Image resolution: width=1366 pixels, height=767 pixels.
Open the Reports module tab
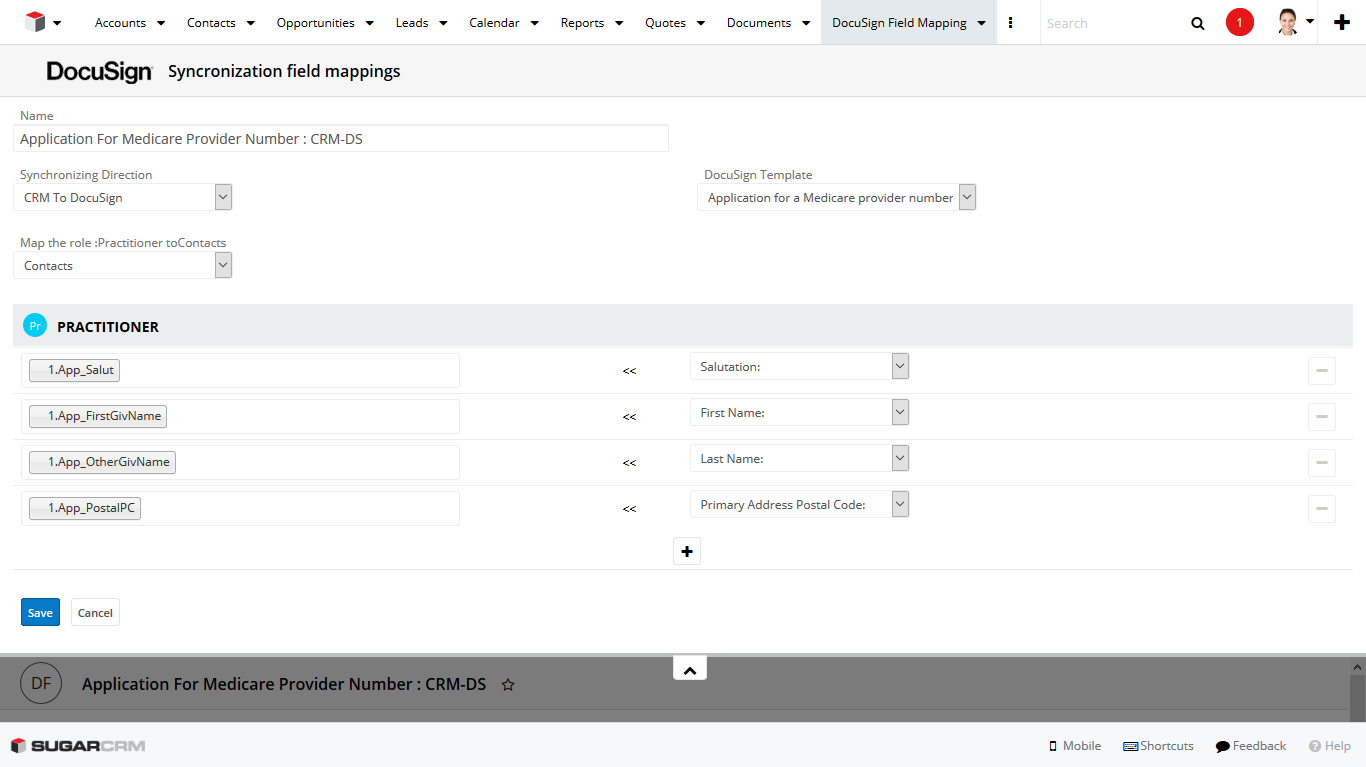582,23
